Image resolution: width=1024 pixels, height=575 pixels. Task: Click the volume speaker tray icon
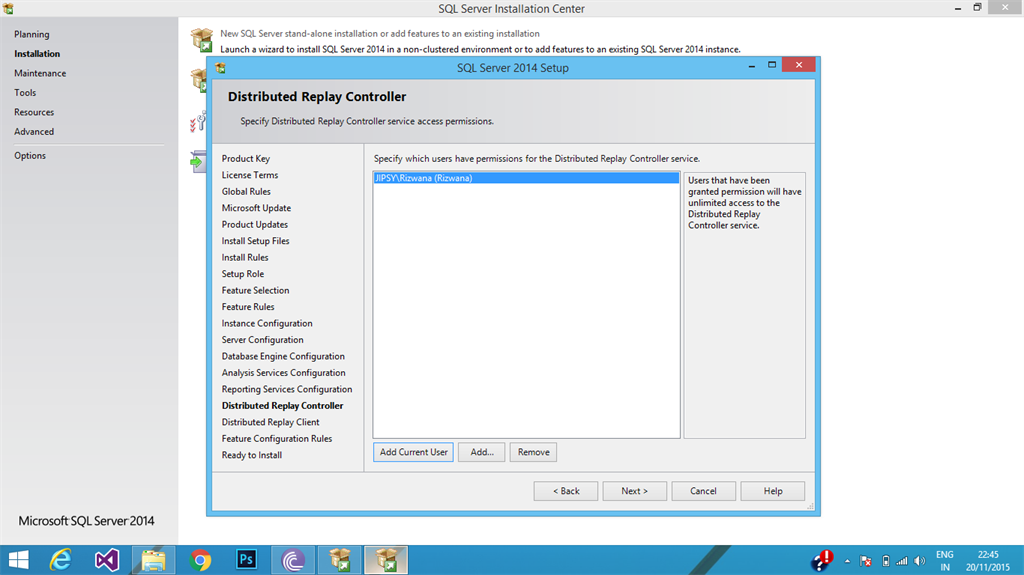[920, 561]
